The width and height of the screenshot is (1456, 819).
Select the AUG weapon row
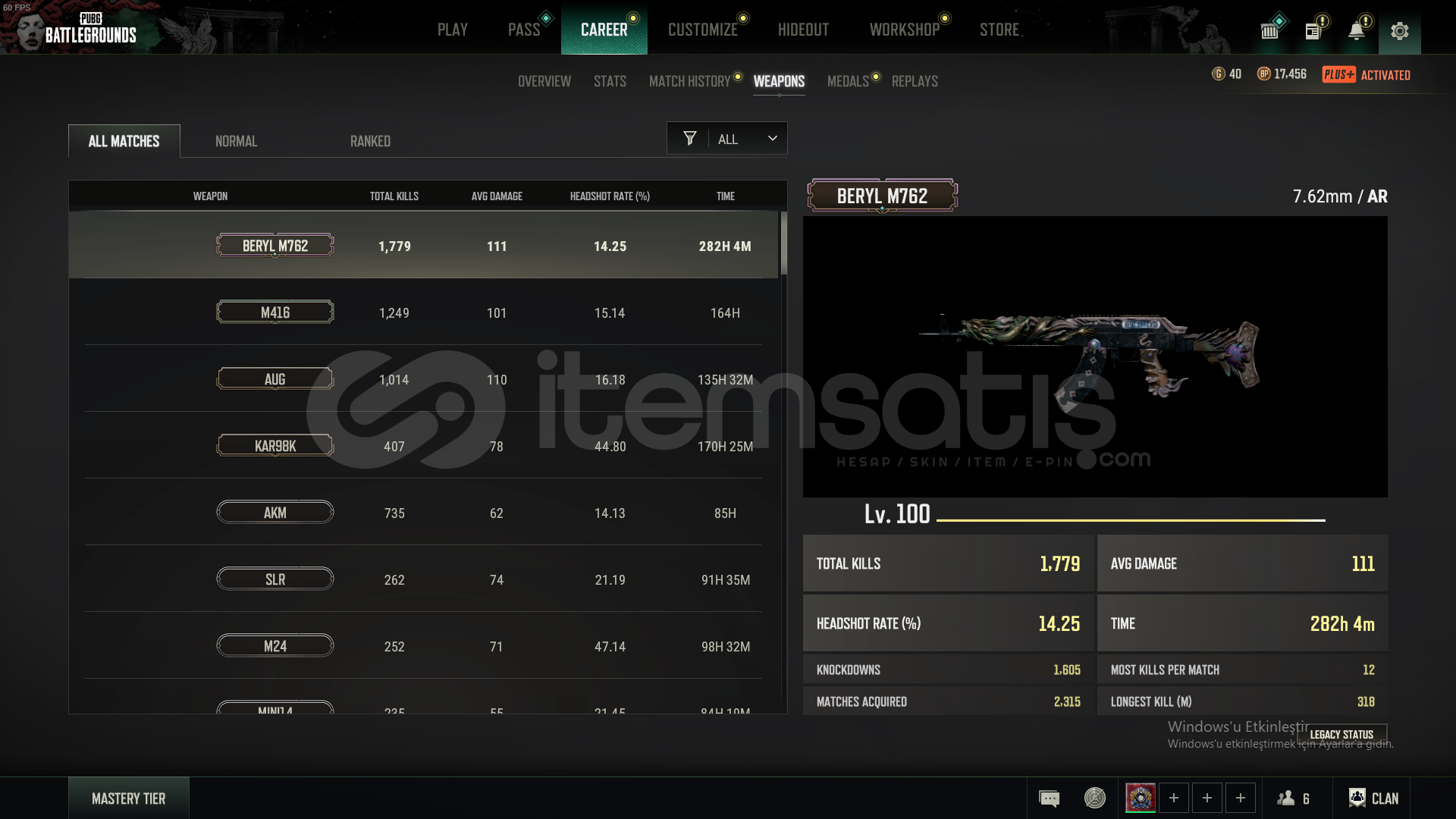(x=423, y=379)
